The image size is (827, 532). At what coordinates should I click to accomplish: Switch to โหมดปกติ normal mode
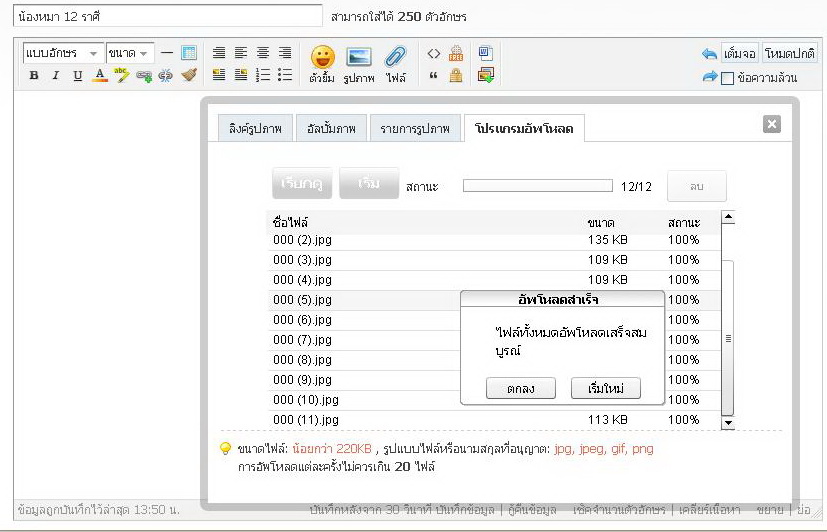tap(790, 53)
